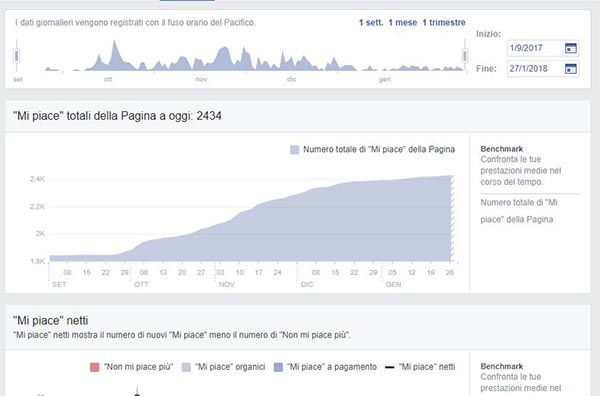
Task: Toggle the "Mi piace" a pagamento legend swatch
Action: tap(278, 367)
